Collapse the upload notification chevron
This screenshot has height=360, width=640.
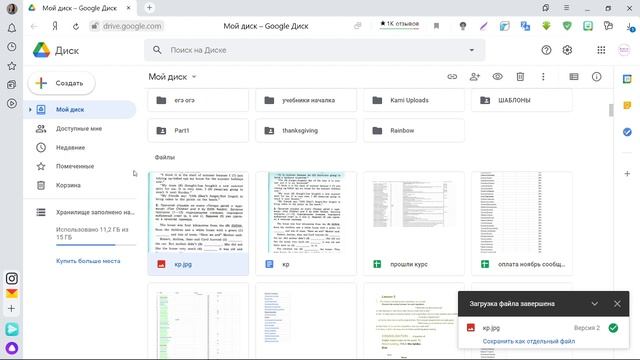pyautogui.click(x=595, y=304)
